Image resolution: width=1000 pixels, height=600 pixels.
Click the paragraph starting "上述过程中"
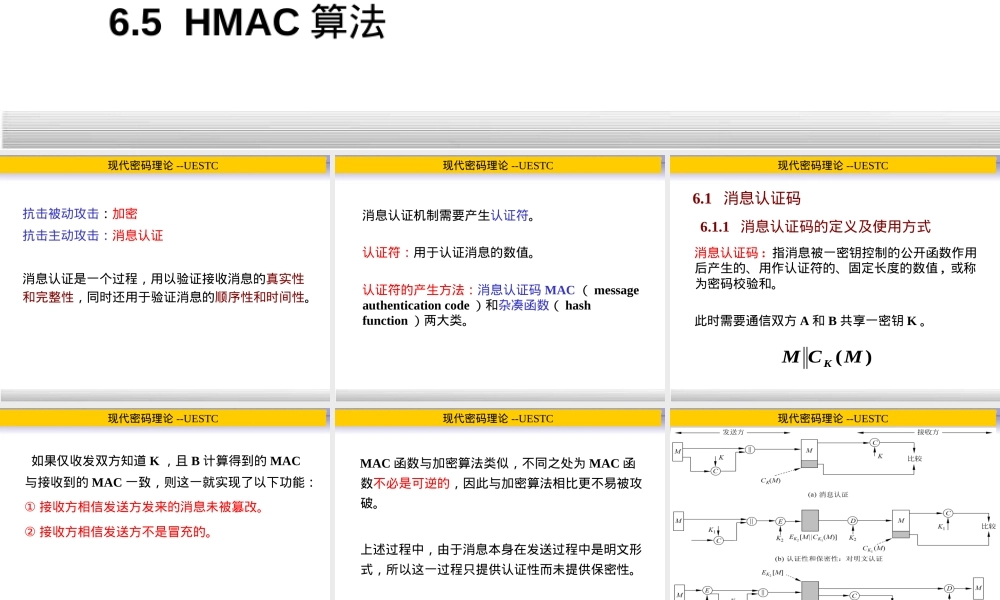pyautogui.click(x=501, y=559)
